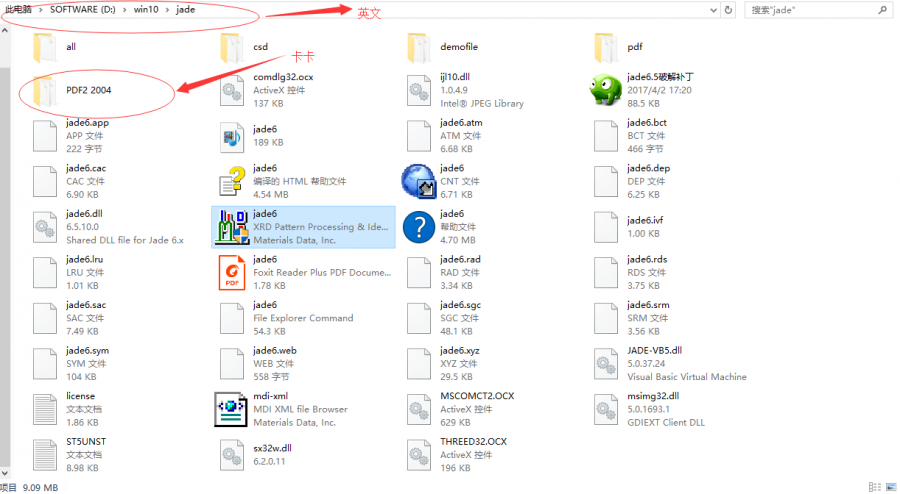
Task: Expand the chevron after win10
Action: coord(167,10)
